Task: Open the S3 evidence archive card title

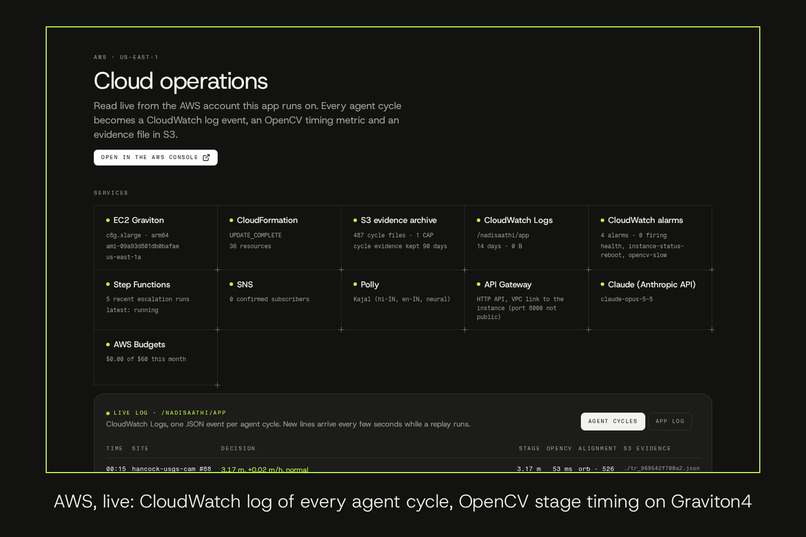Action: pos(398,220)
